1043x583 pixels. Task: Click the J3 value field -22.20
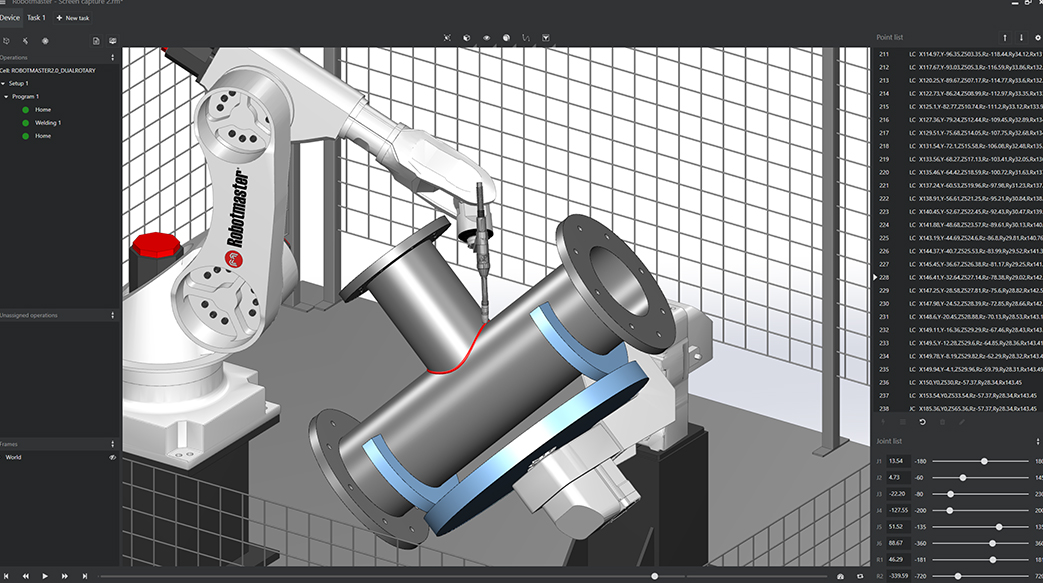[x=897, y=494]
